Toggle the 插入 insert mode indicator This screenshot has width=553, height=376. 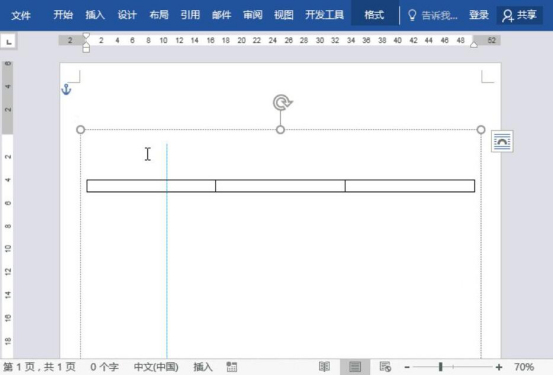[203, 367]
